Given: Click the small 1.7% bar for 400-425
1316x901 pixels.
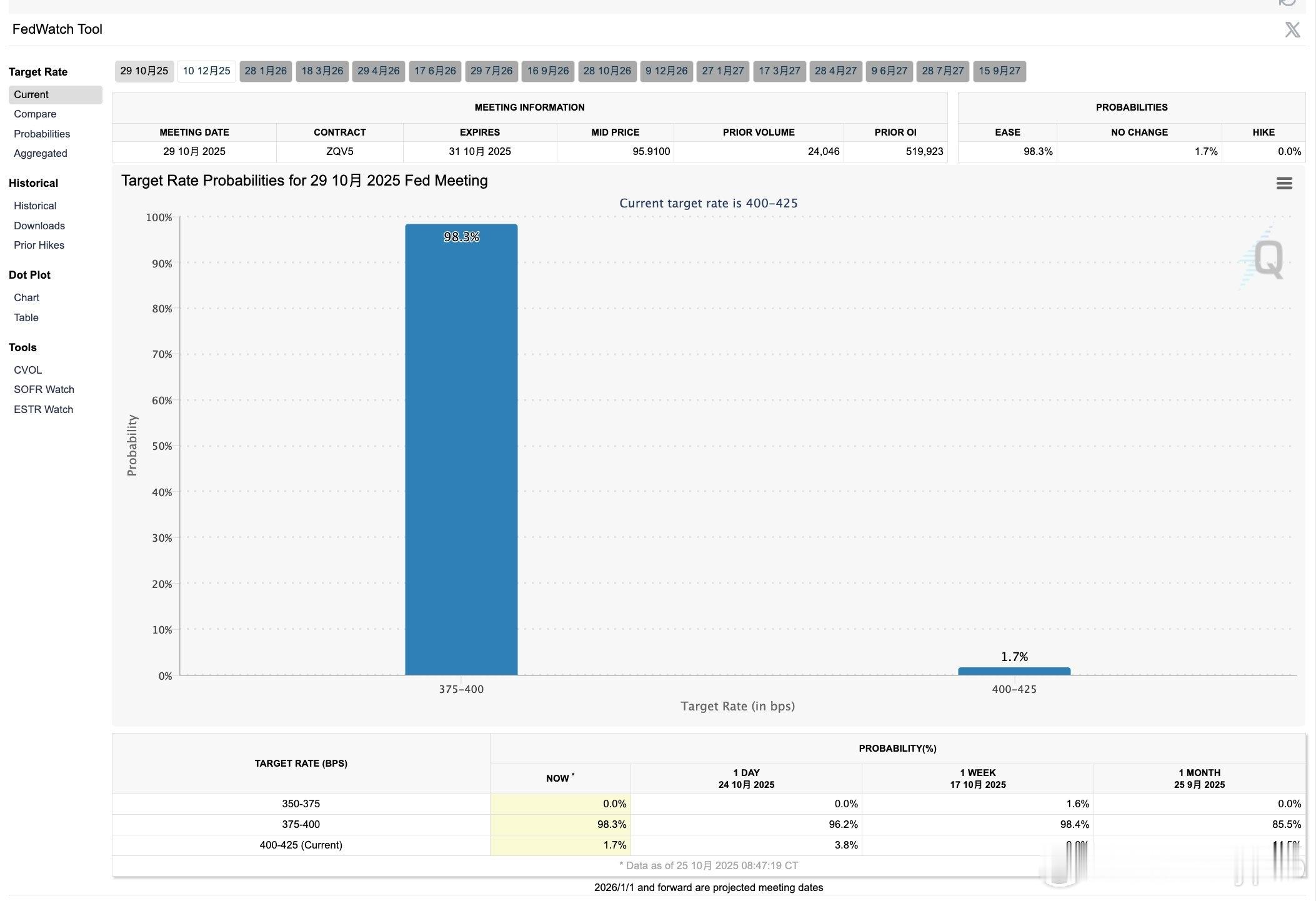Looking at the screenshot, I should (x=1014, y=671).
